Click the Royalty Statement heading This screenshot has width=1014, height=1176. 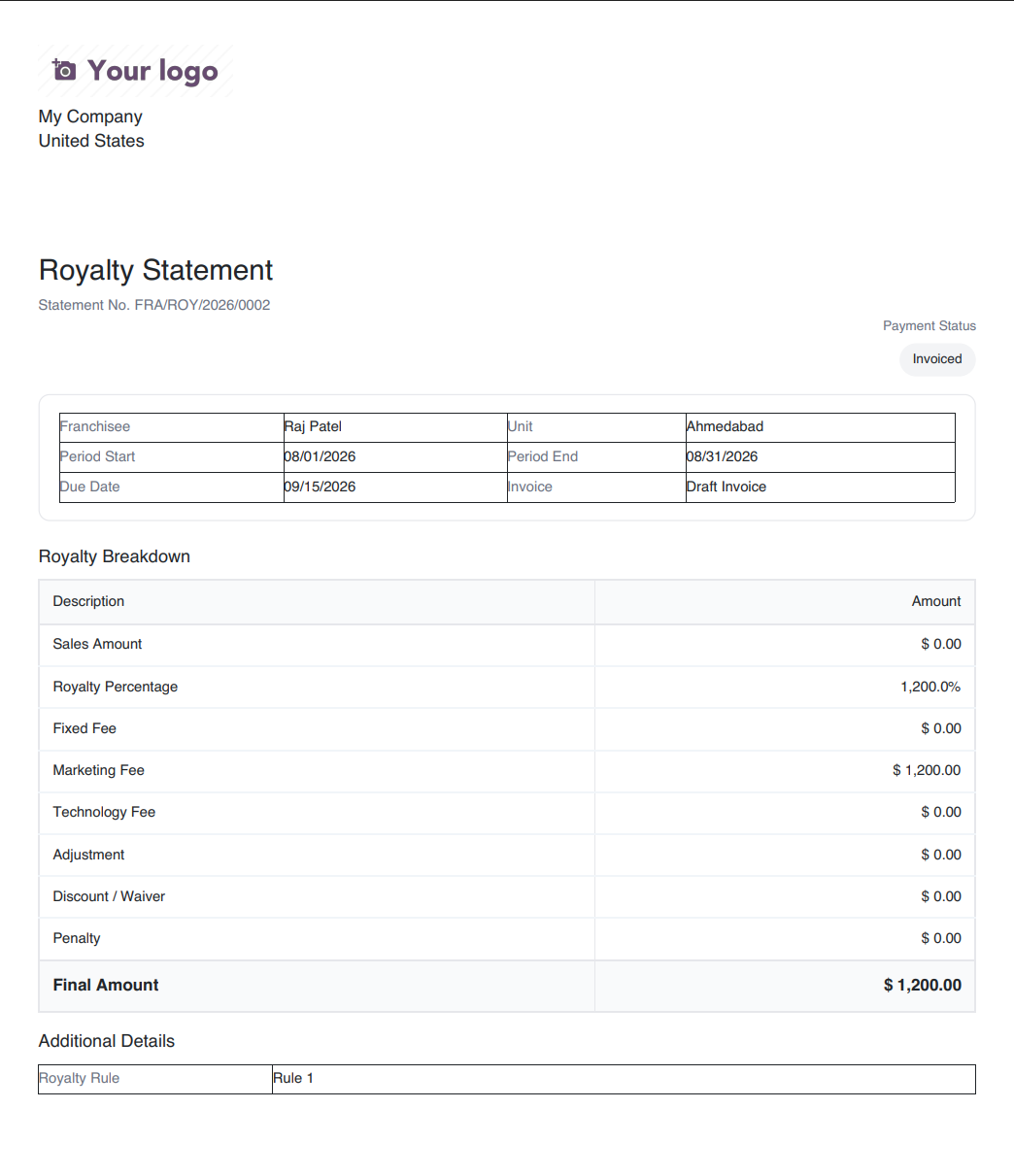point(156,270)
